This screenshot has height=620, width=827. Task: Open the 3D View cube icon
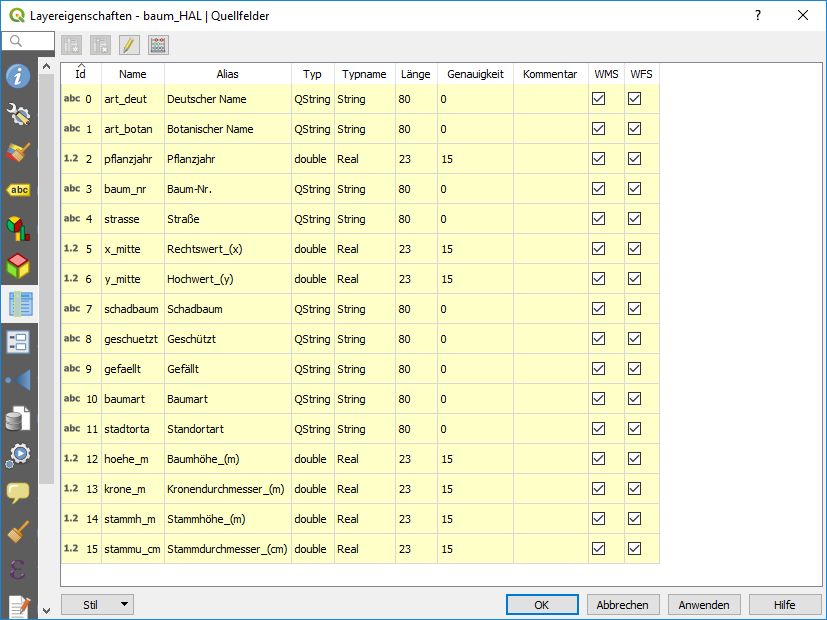click(x=18, y=266)
